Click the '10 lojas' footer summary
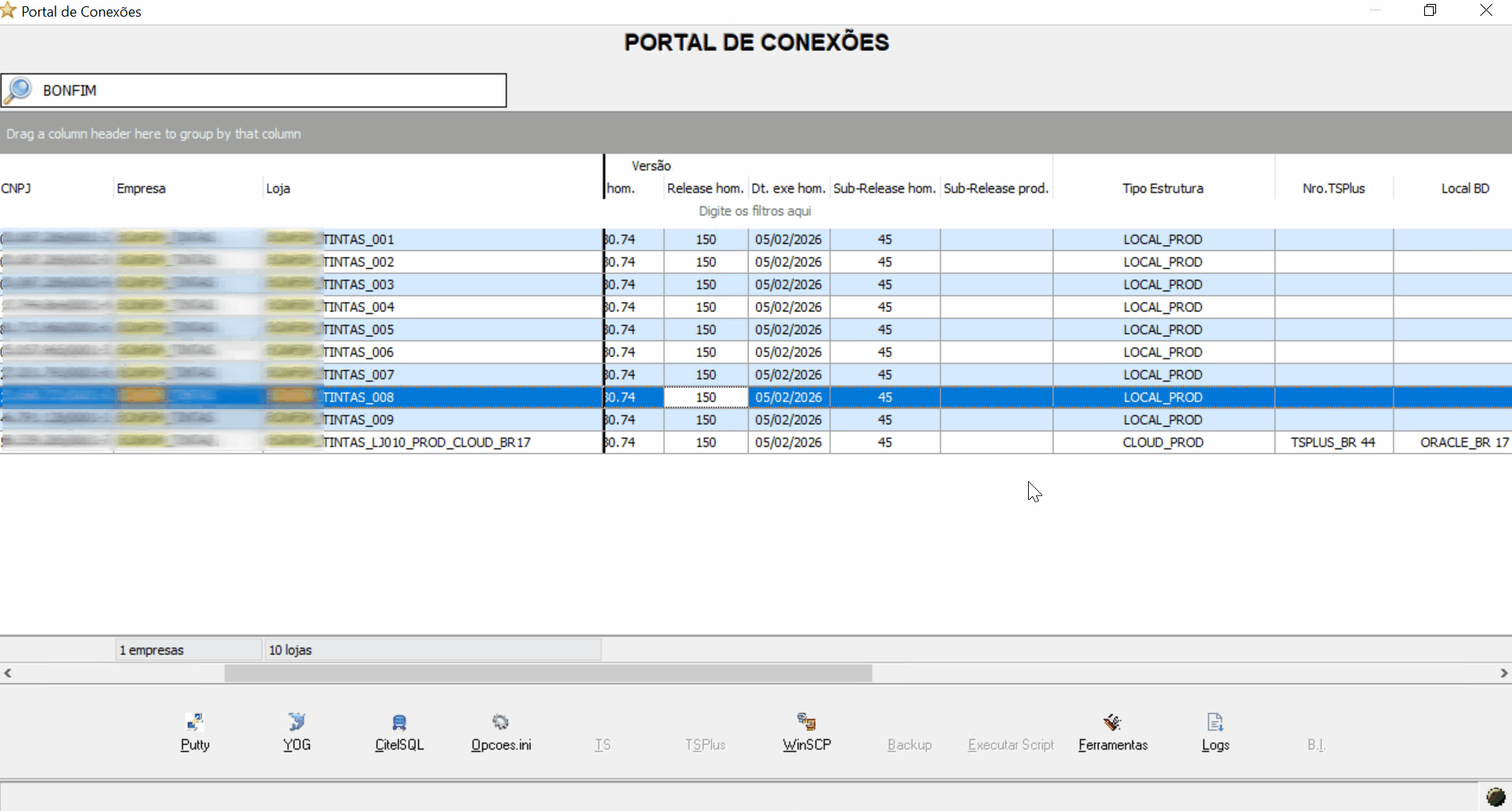The image size is (1512, 811). click(x=432, y=650)
